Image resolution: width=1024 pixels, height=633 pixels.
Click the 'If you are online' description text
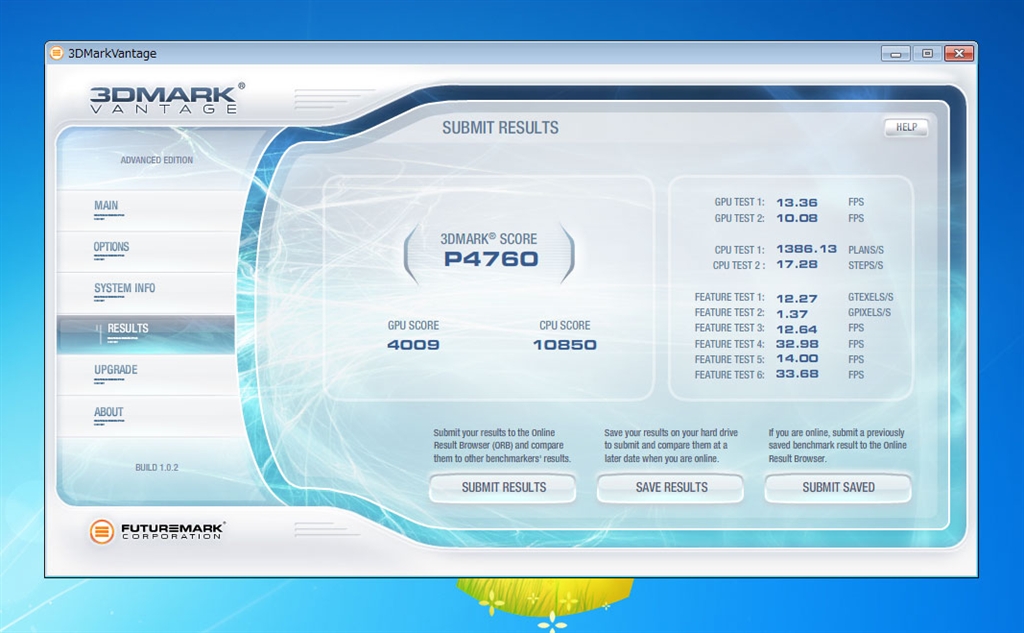tap(837, 446)
